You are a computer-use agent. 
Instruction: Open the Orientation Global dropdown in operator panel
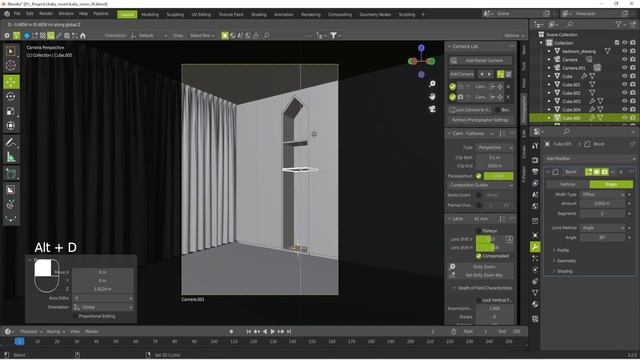[x=103, y=307]
